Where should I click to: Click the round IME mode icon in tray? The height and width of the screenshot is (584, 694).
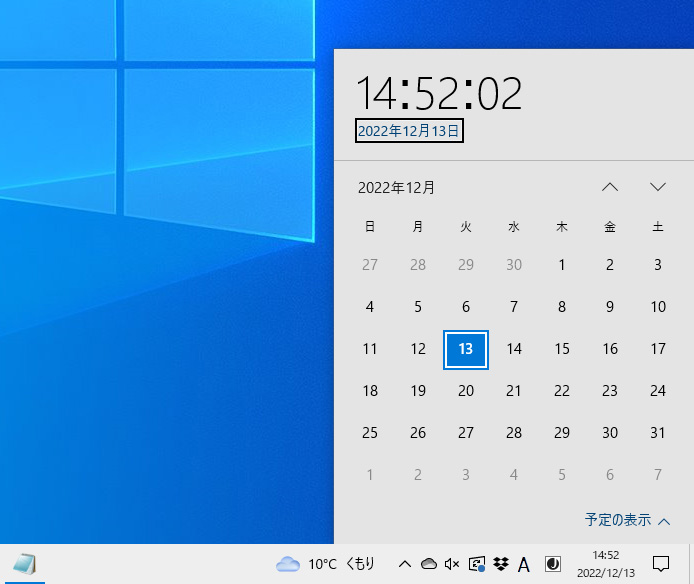pos(552,564)
